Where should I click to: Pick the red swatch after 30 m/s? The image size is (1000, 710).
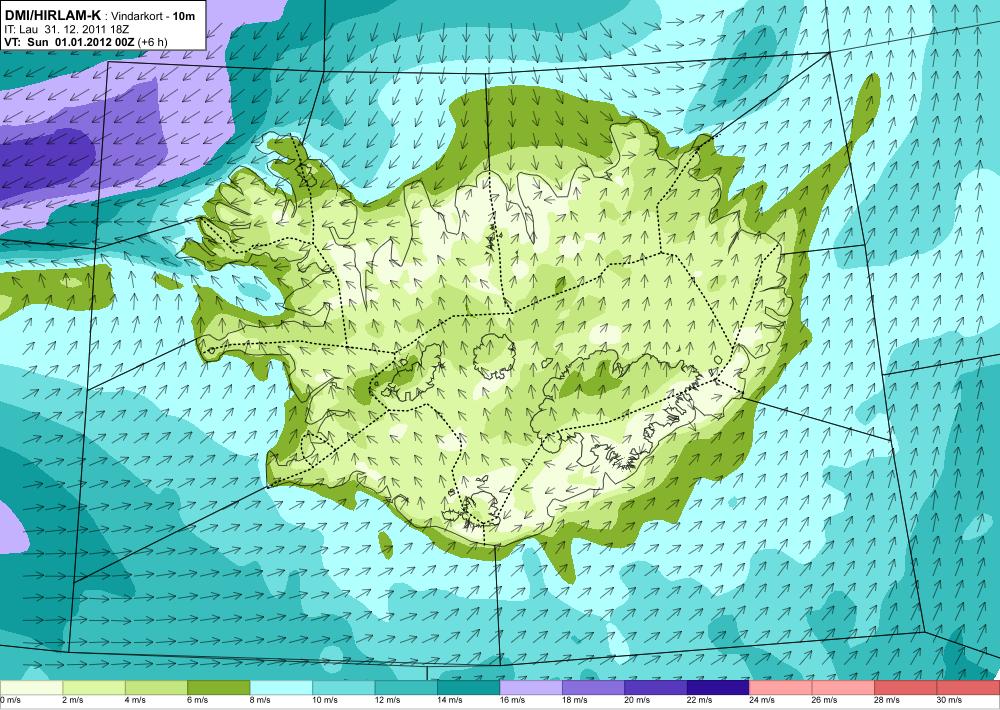[969, 688]
